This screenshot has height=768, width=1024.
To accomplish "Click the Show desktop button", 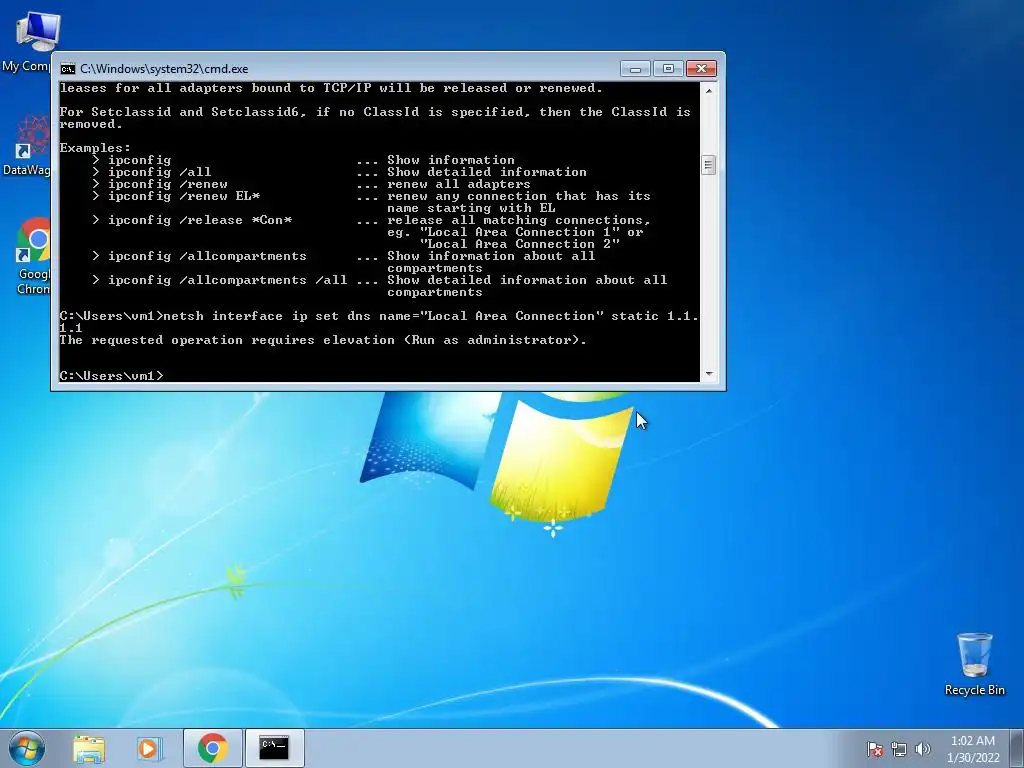I will tap(1017, 748).
